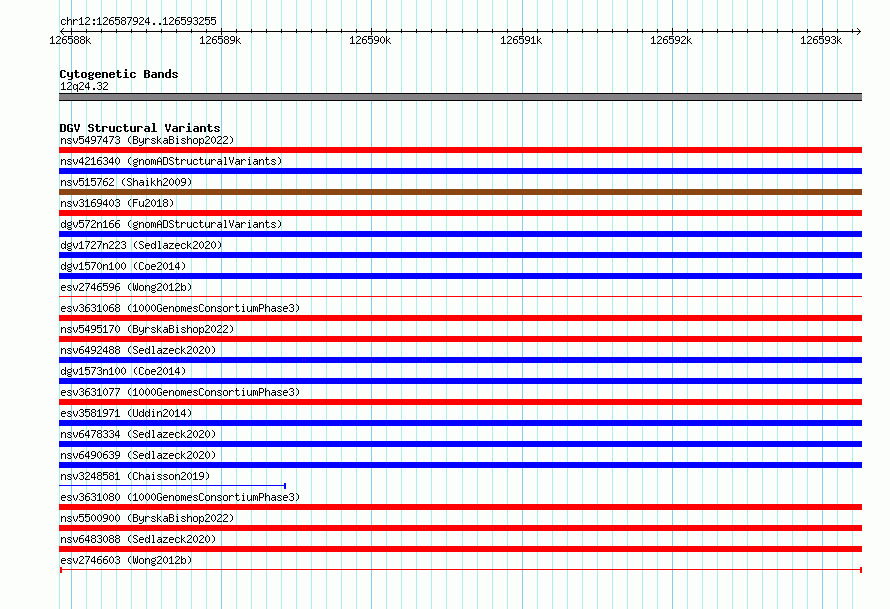890x609 pixels.
Task: Click the 126590k ruler position
Action: [x=370, y=40]
